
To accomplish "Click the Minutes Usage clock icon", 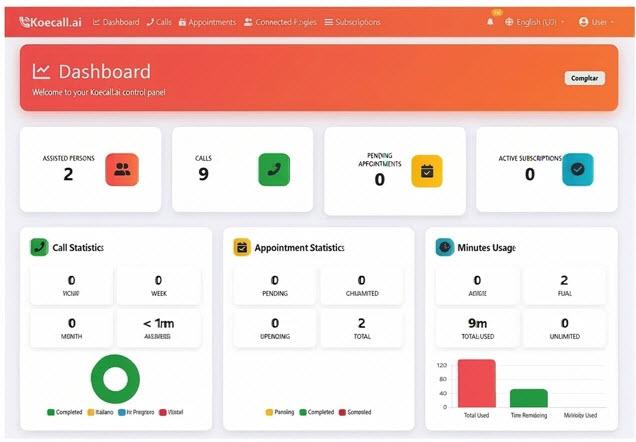I will [444, 247].
